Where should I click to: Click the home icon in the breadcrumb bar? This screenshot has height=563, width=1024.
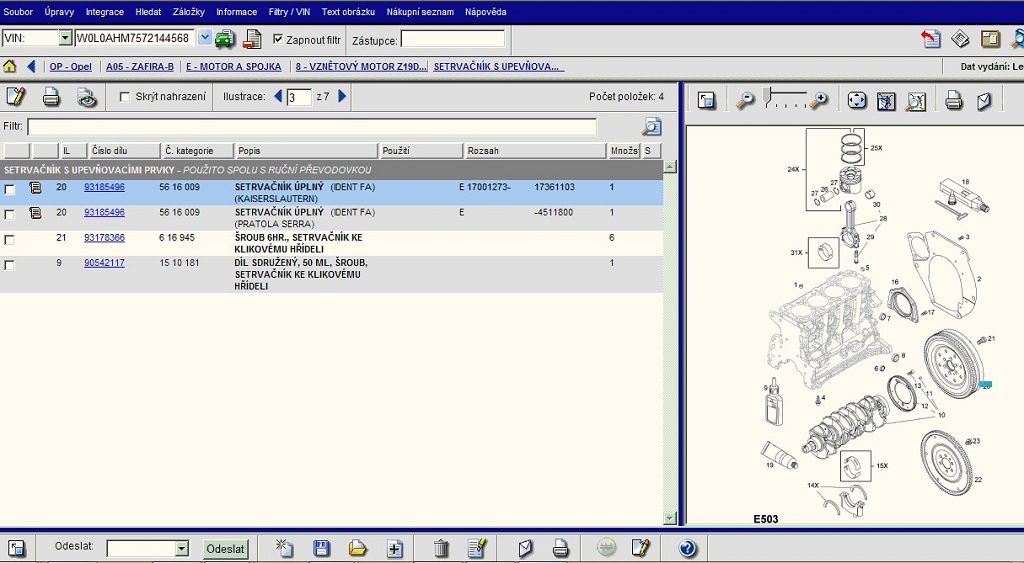tap(10, 67)
